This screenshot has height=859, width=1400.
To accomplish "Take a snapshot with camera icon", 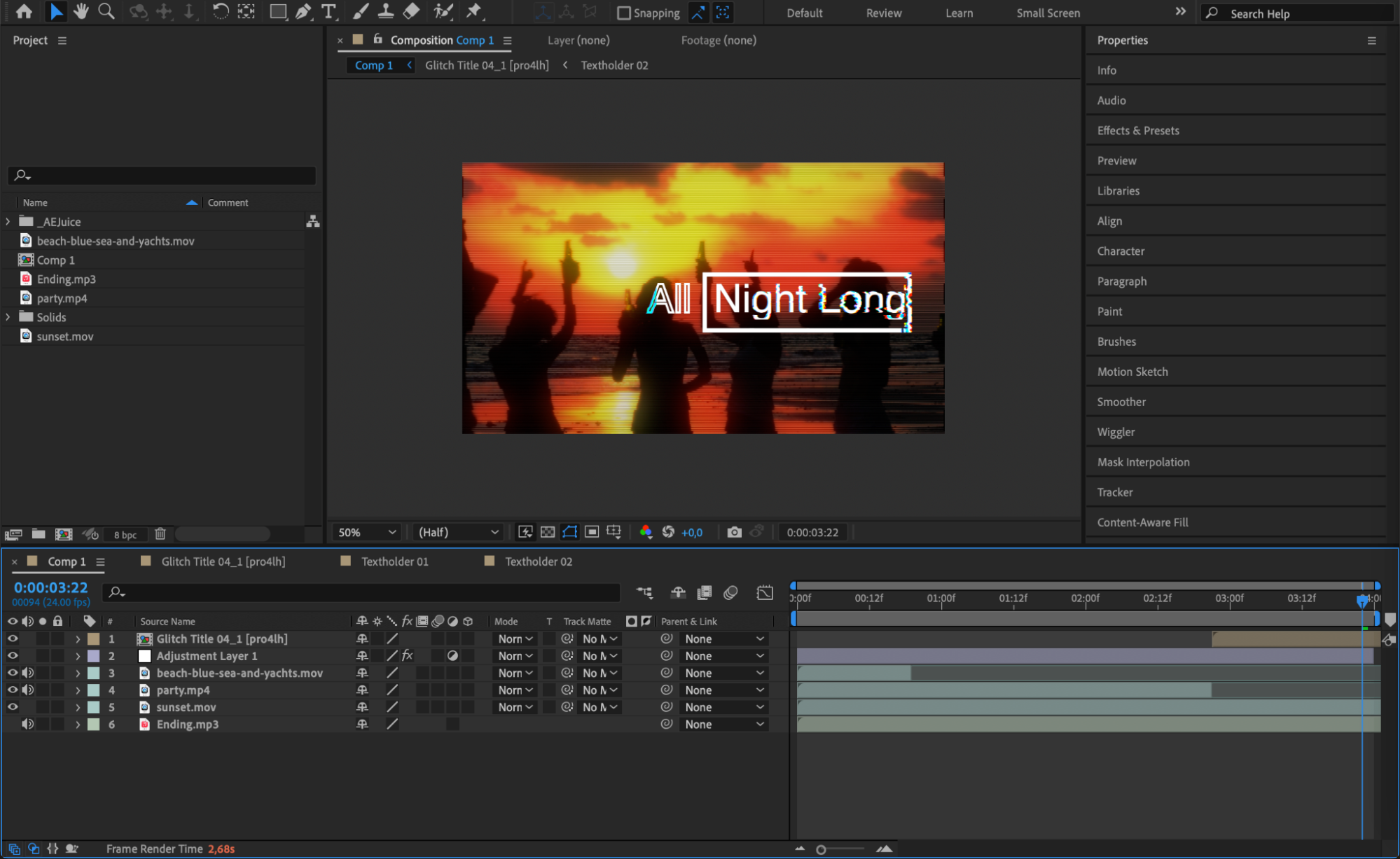I will [x=733, y=532].
